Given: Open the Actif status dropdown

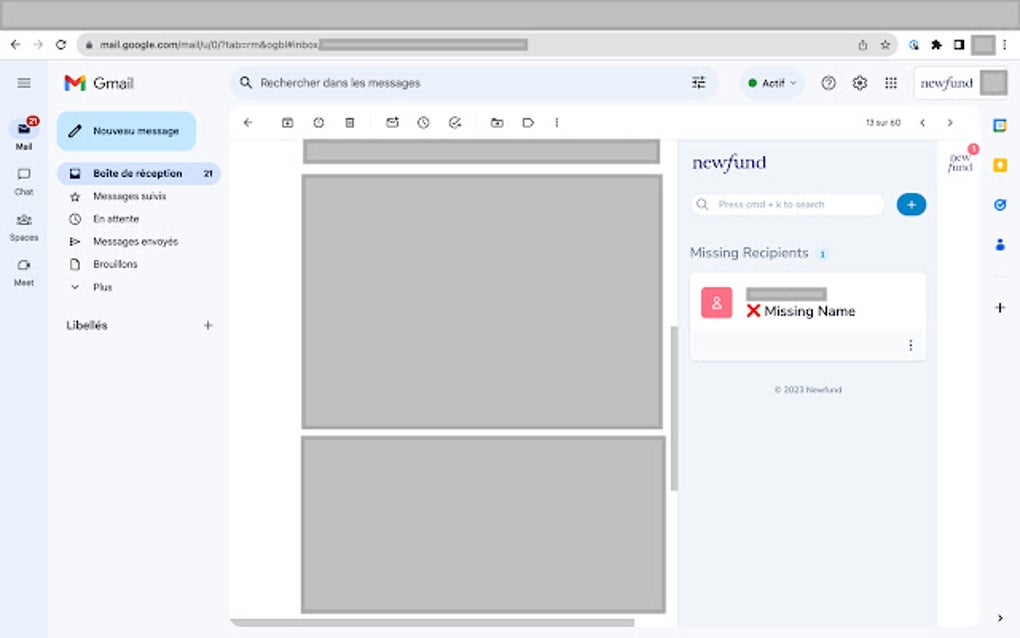Looking at the screenshot, I should (770, 83).
